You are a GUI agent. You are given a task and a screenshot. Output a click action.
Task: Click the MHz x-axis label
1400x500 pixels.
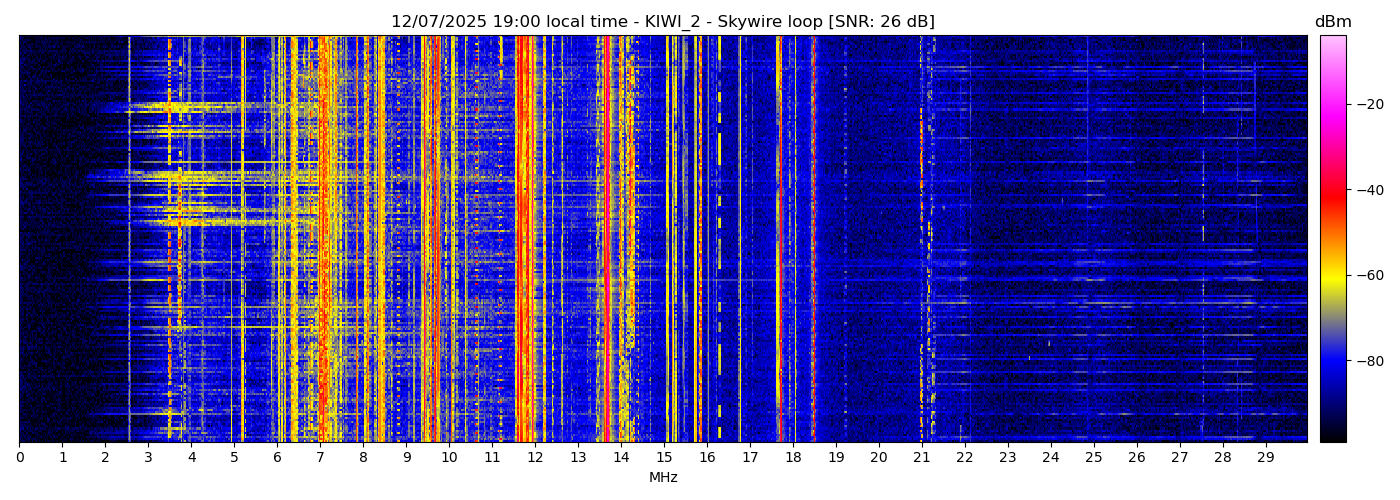pos(662,478)
